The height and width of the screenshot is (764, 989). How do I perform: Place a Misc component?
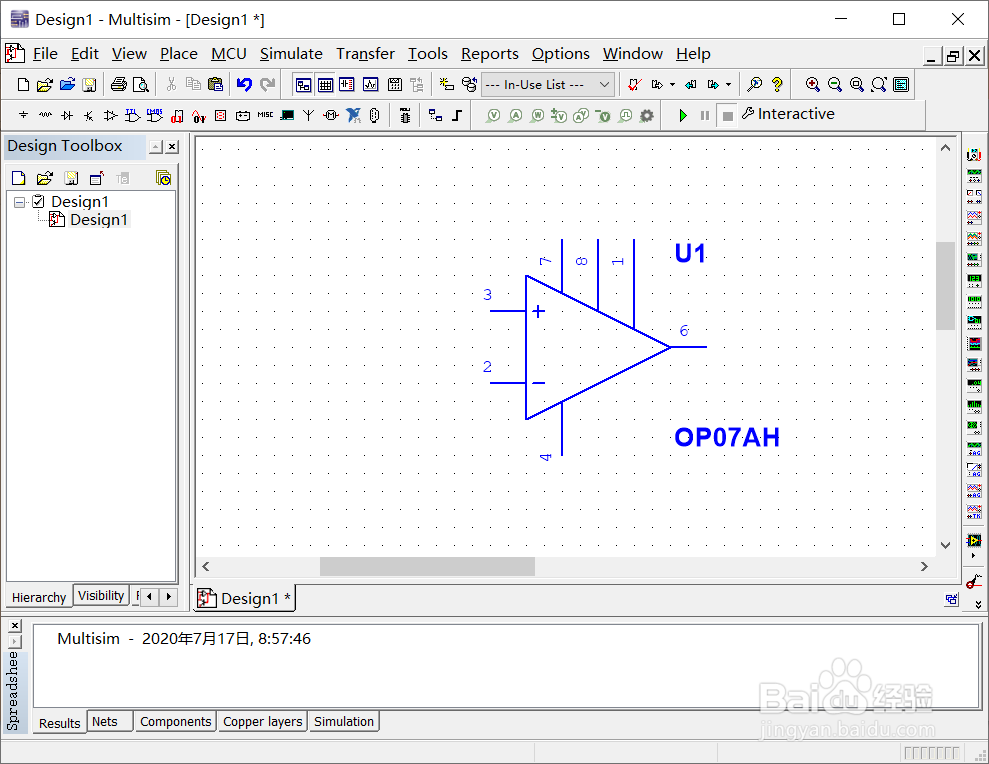266,115
